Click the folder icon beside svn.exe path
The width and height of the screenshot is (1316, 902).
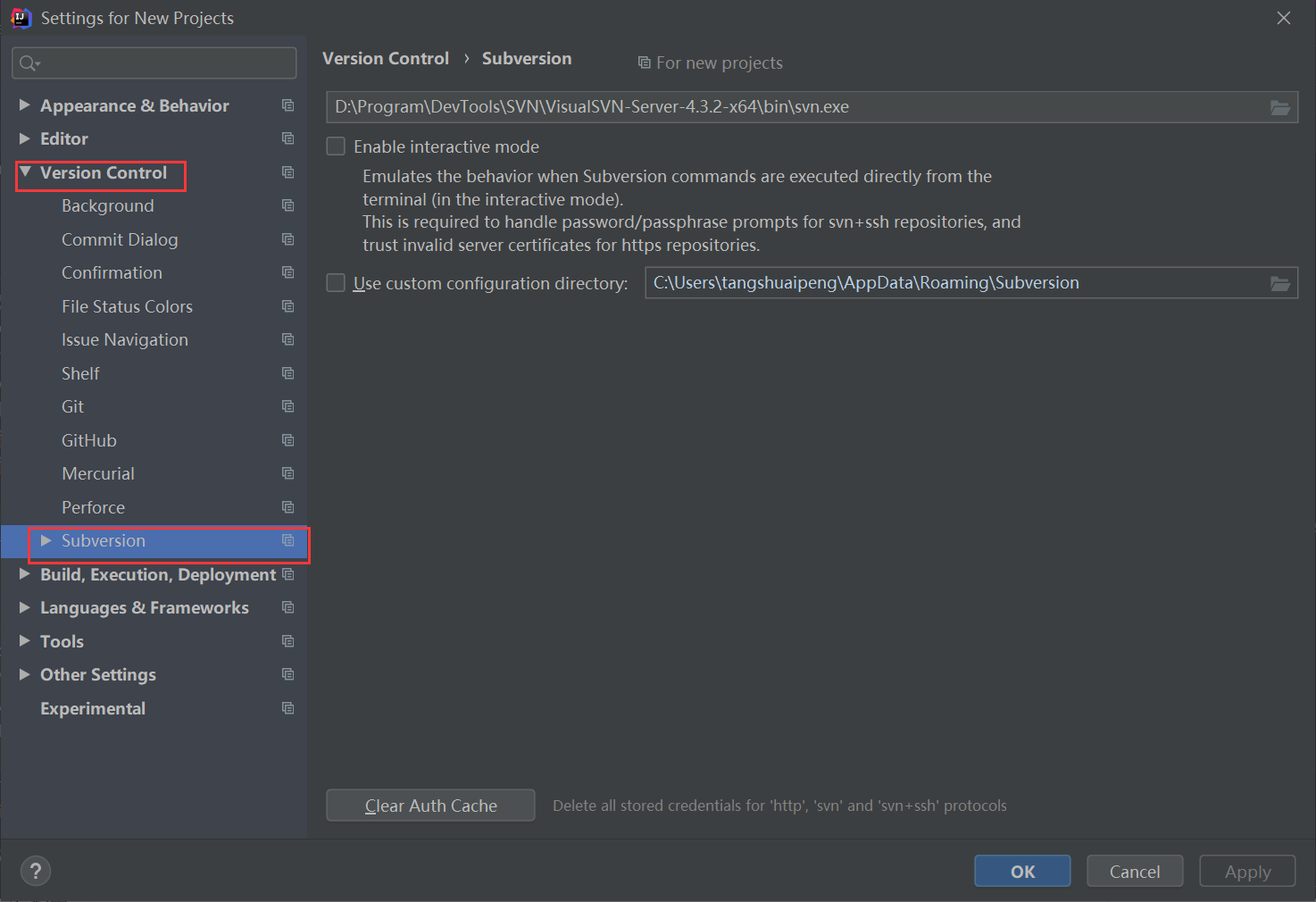[x=1280, y=107]
